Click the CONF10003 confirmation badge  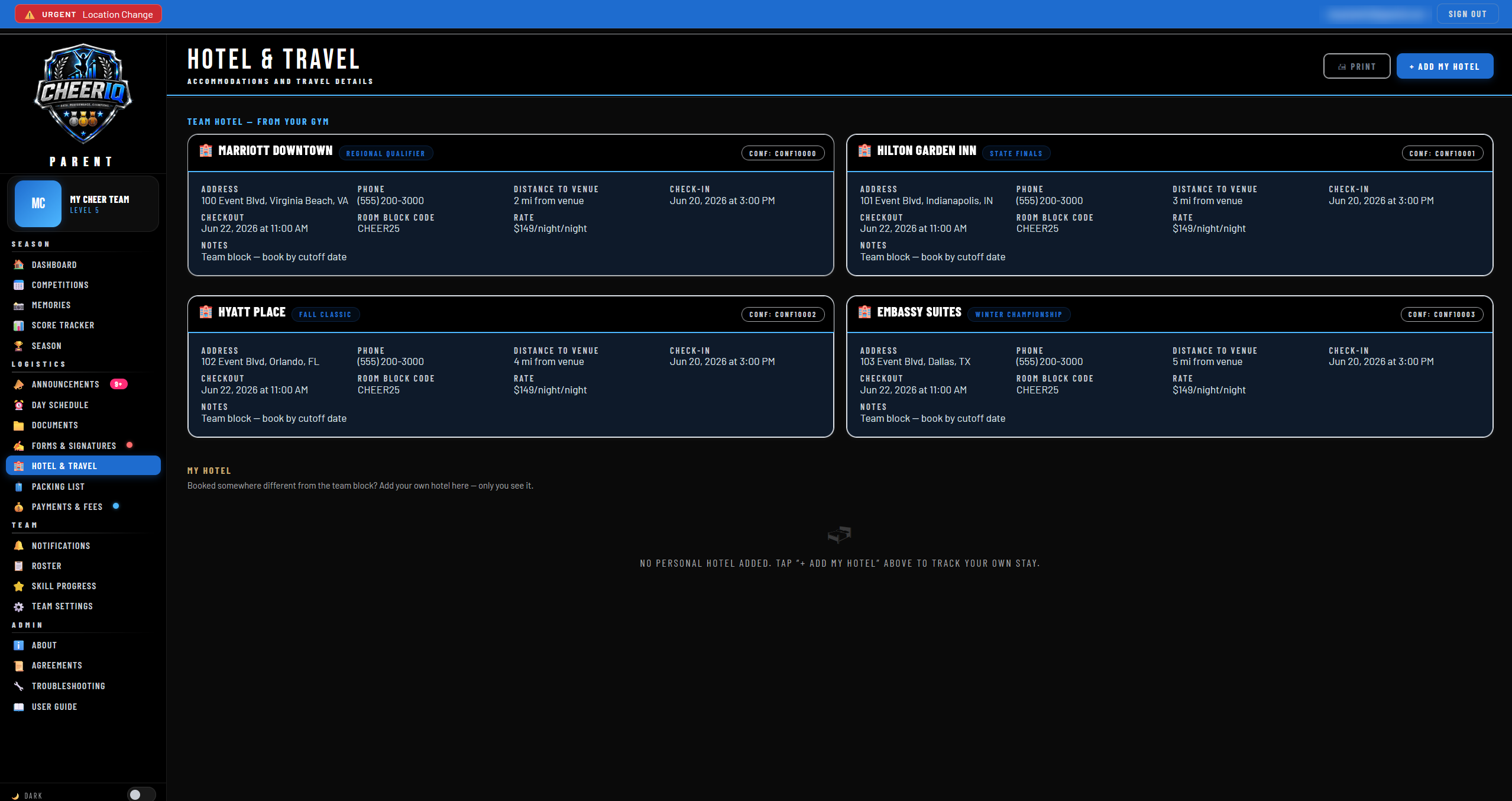[x=1442, y=315]
